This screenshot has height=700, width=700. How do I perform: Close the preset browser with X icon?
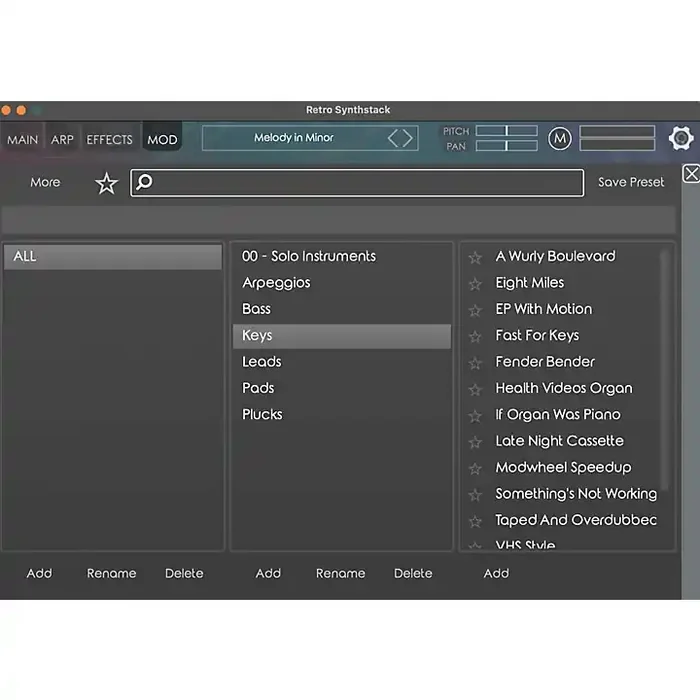[x=691, y=174]
